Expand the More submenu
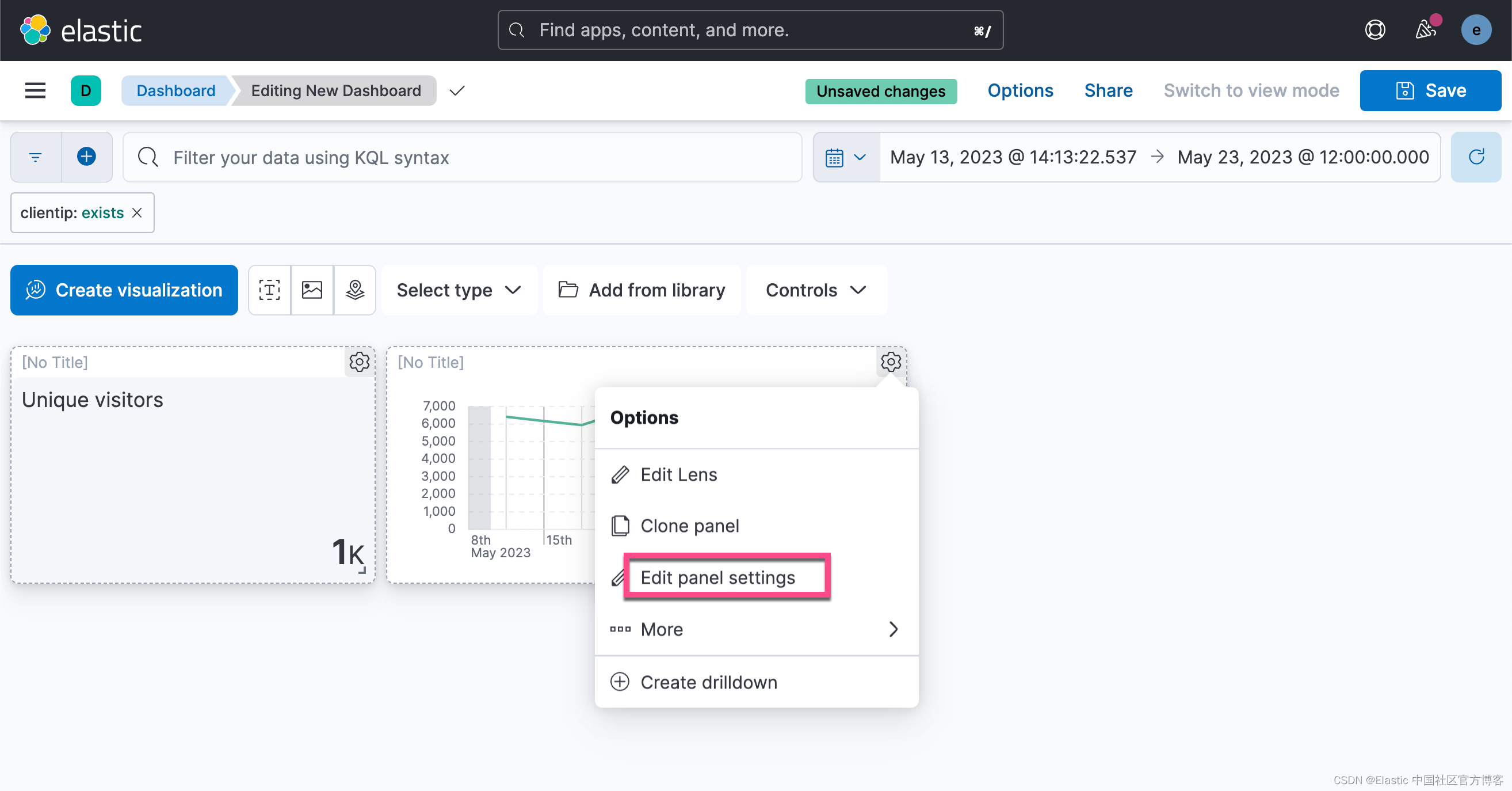1512x791 pixels. [x=756, y=629]
